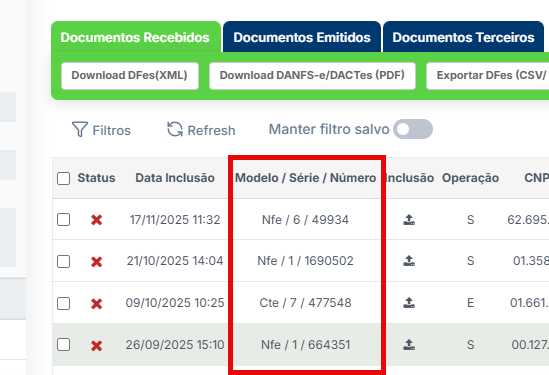549x375 pixels.
Task: Click the CNPJ value starting 01.358
Action: (531, 261)
